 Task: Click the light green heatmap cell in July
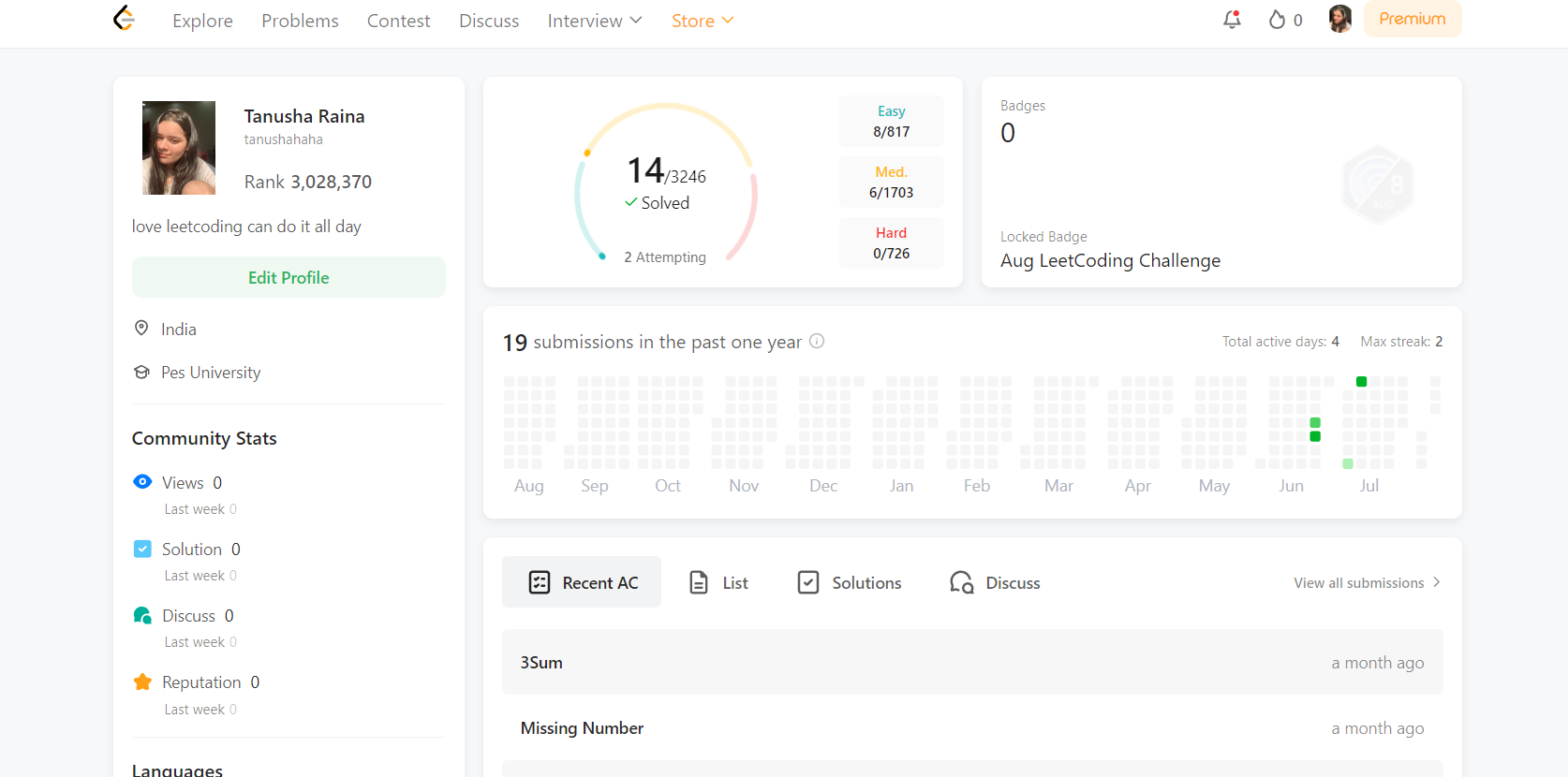[x=1348, y=463]
